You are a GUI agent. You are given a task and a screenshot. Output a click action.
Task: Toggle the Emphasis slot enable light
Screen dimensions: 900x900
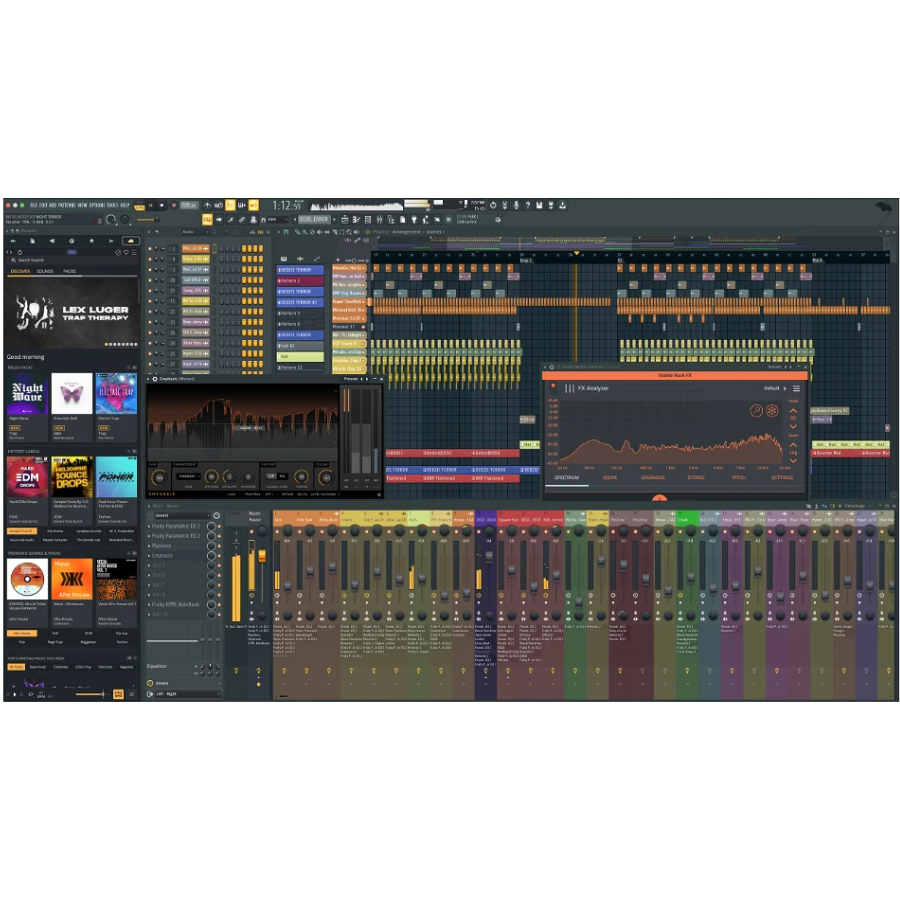coord(219,555)
